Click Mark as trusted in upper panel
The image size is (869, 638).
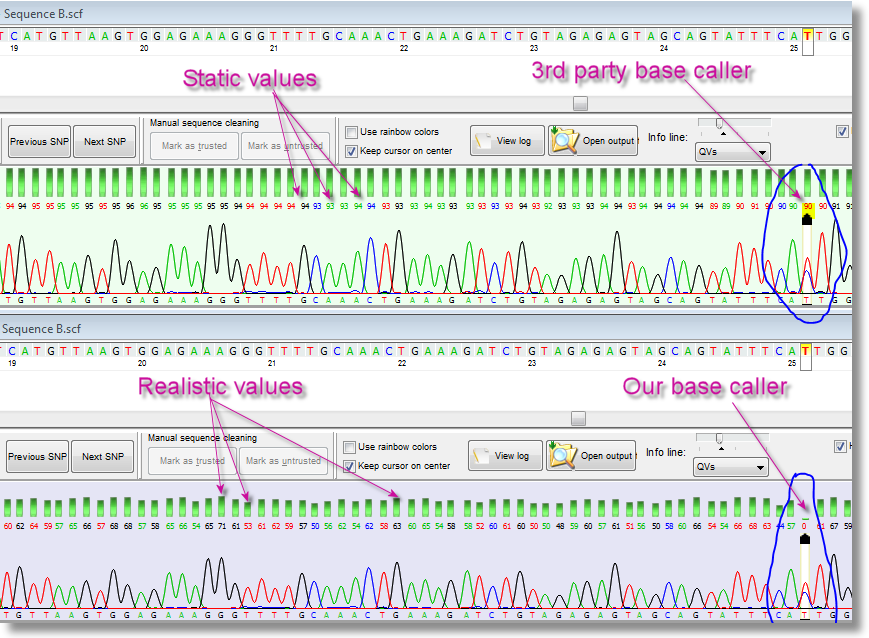[194, 146]
